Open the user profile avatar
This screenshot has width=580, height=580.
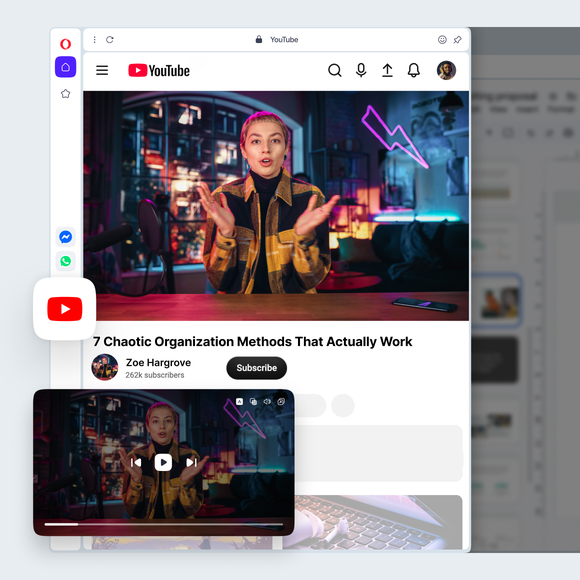(446, 70)
